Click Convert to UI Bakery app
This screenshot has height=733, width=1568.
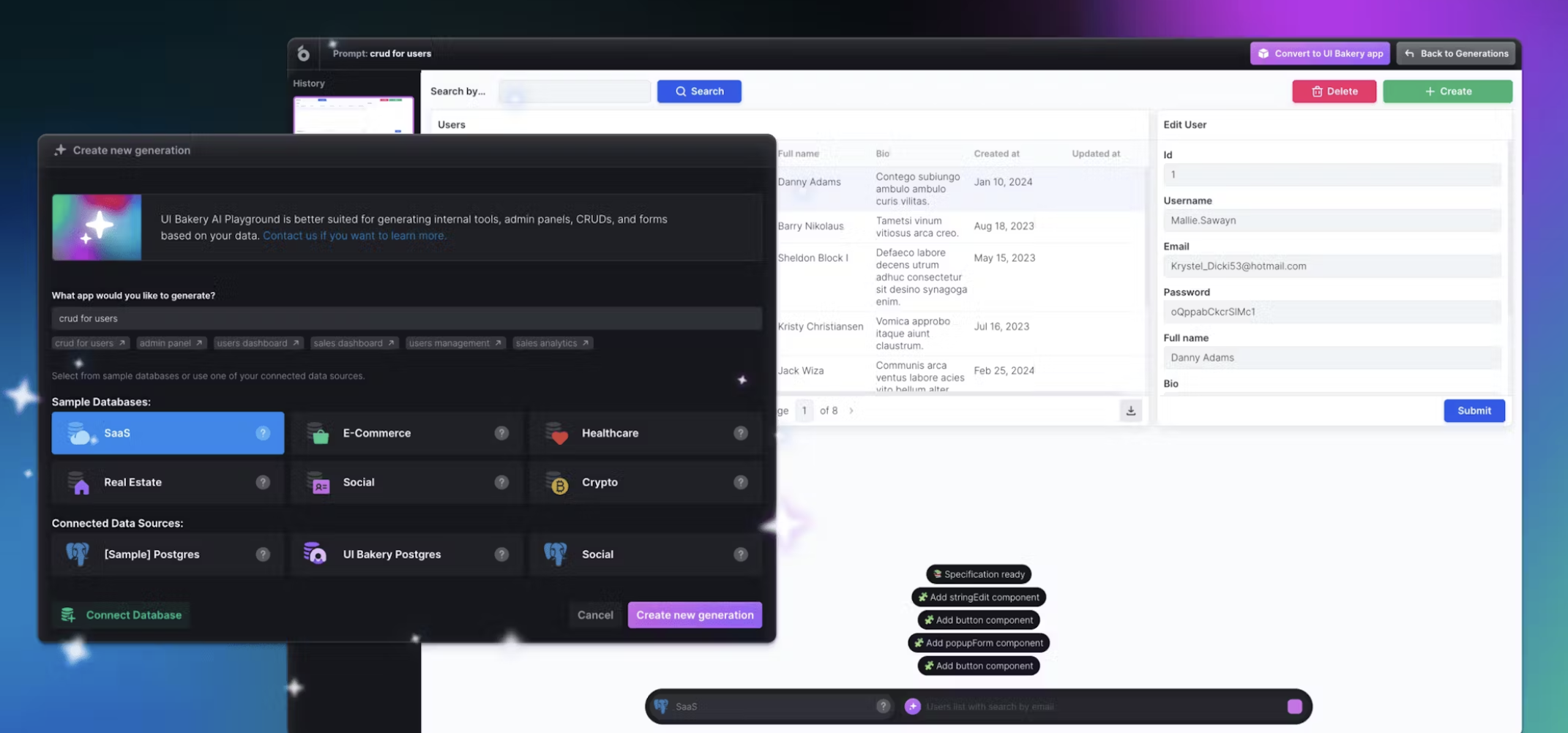click(1320, 53)
